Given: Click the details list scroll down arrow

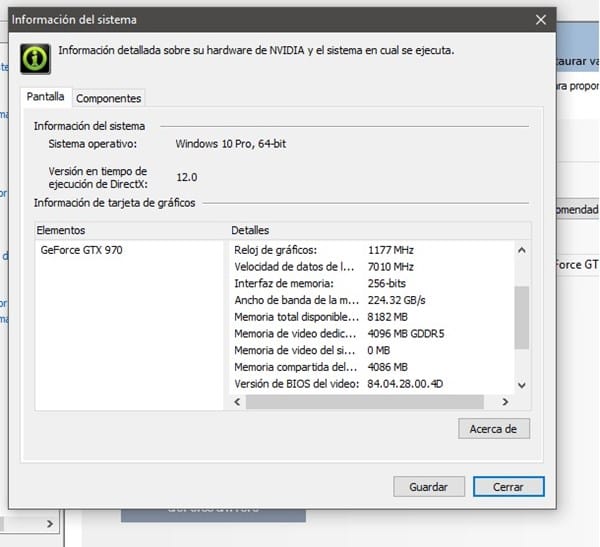Looking at the screenshot, I should 522,385.
